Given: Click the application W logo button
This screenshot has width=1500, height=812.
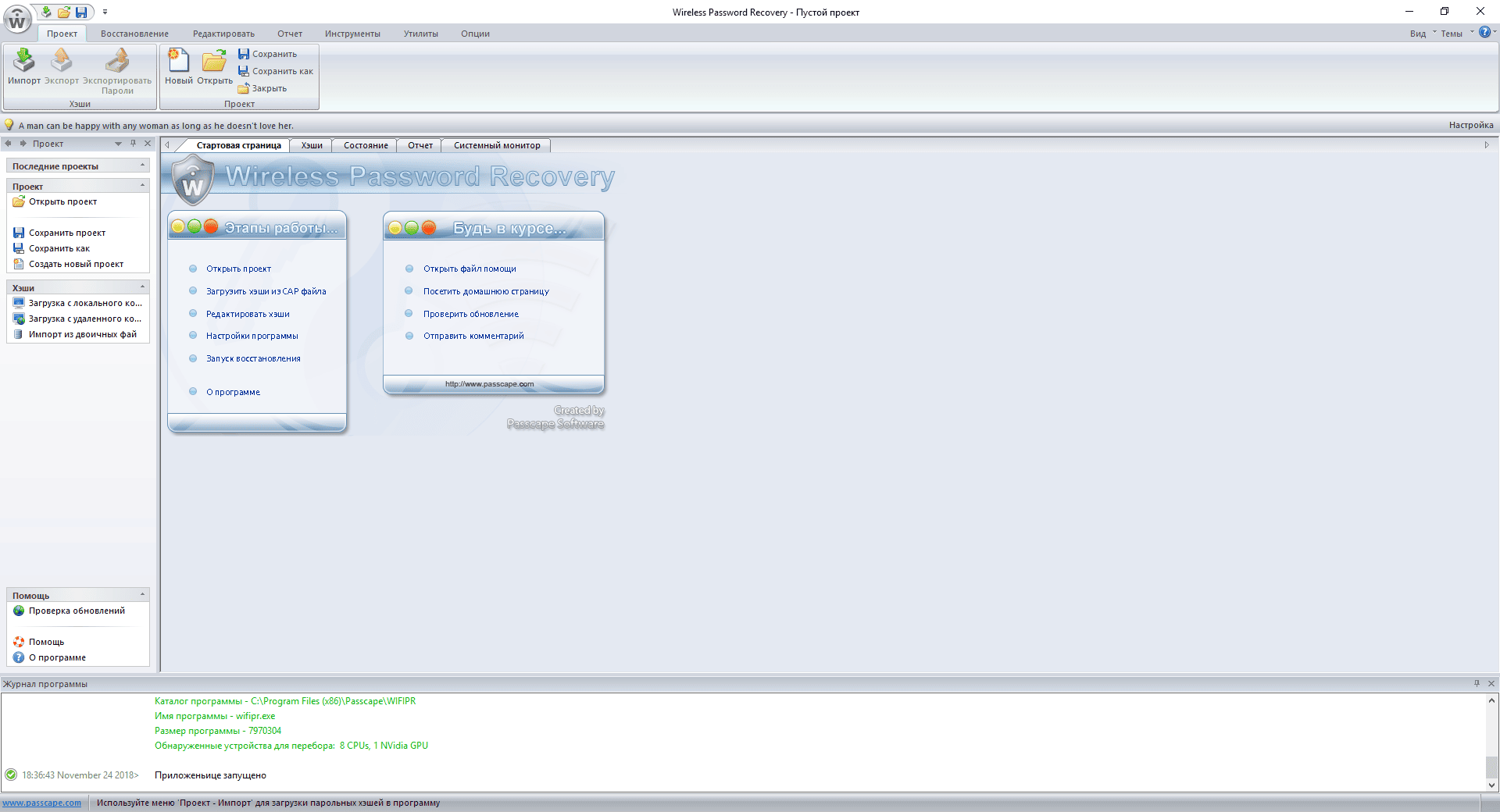Looking at the screenshot, I should pos(17,20).
